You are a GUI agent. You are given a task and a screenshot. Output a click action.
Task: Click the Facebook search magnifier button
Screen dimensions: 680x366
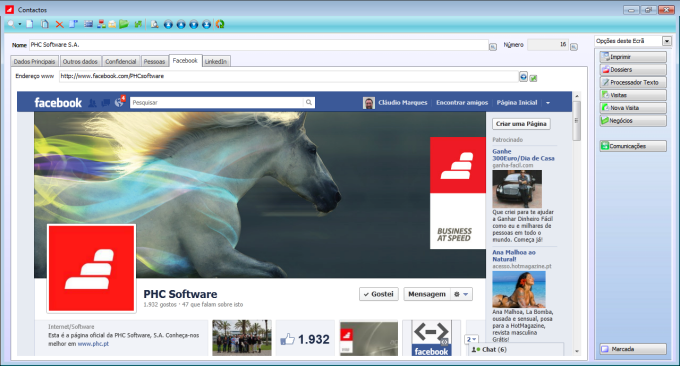pos(309,102)
